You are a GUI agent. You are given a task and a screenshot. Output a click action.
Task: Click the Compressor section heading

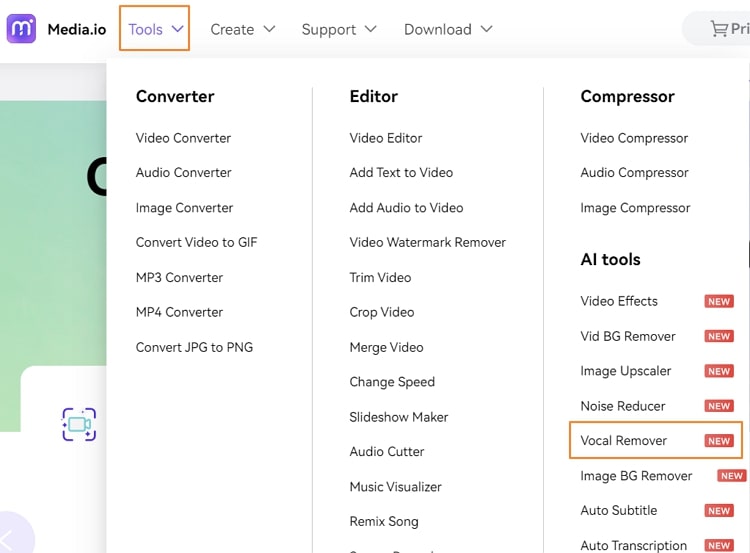pyautogui.click(x=628, y=97)
